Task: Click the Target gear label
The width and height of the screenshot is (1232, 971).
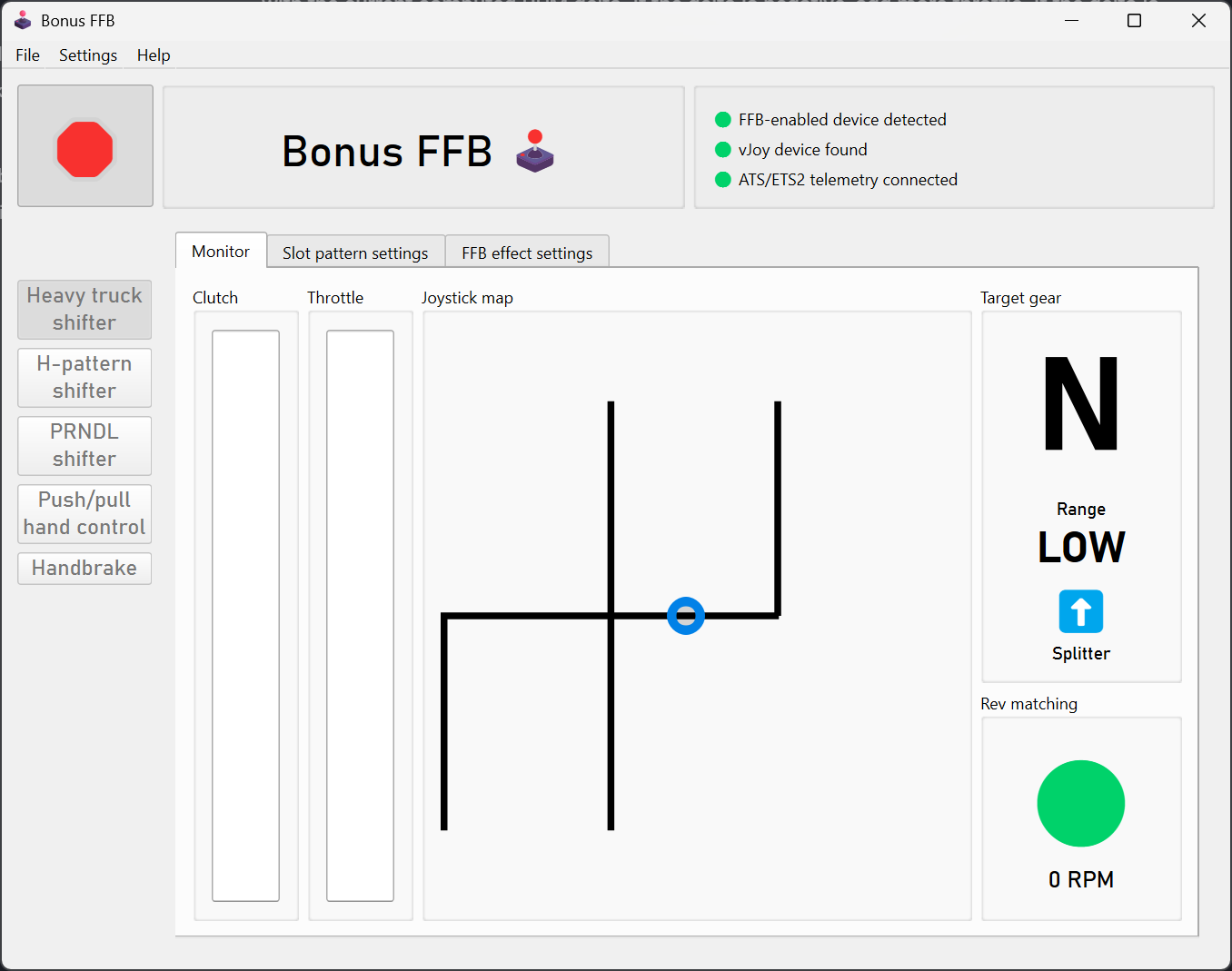Action: point(1020,298)
